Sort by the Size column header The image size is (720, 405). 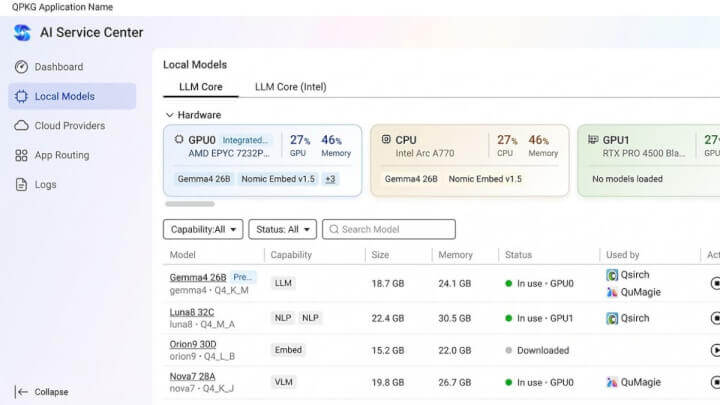[380, 255]
